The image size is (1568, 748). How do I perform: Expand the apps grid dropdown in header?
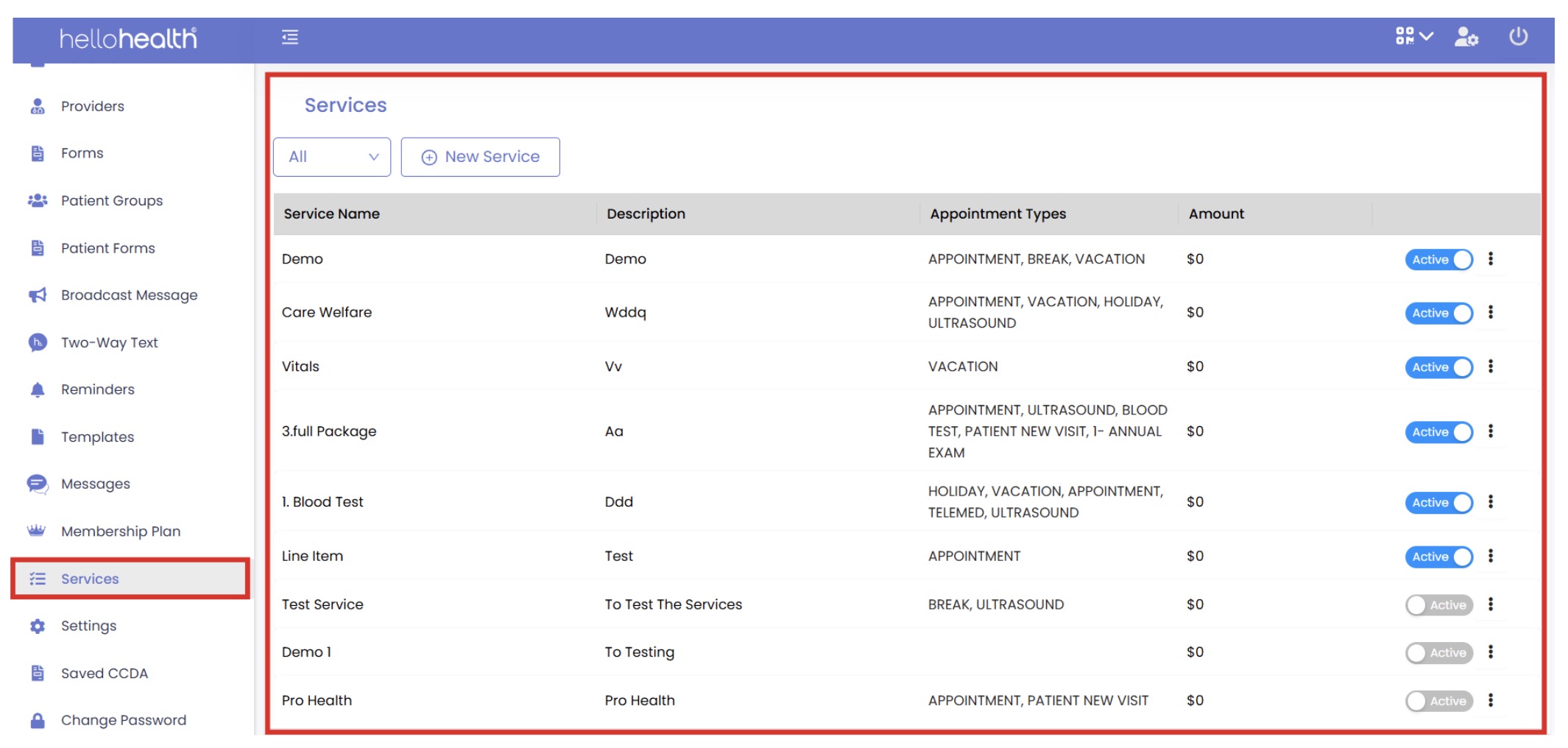coord(1413,37)
